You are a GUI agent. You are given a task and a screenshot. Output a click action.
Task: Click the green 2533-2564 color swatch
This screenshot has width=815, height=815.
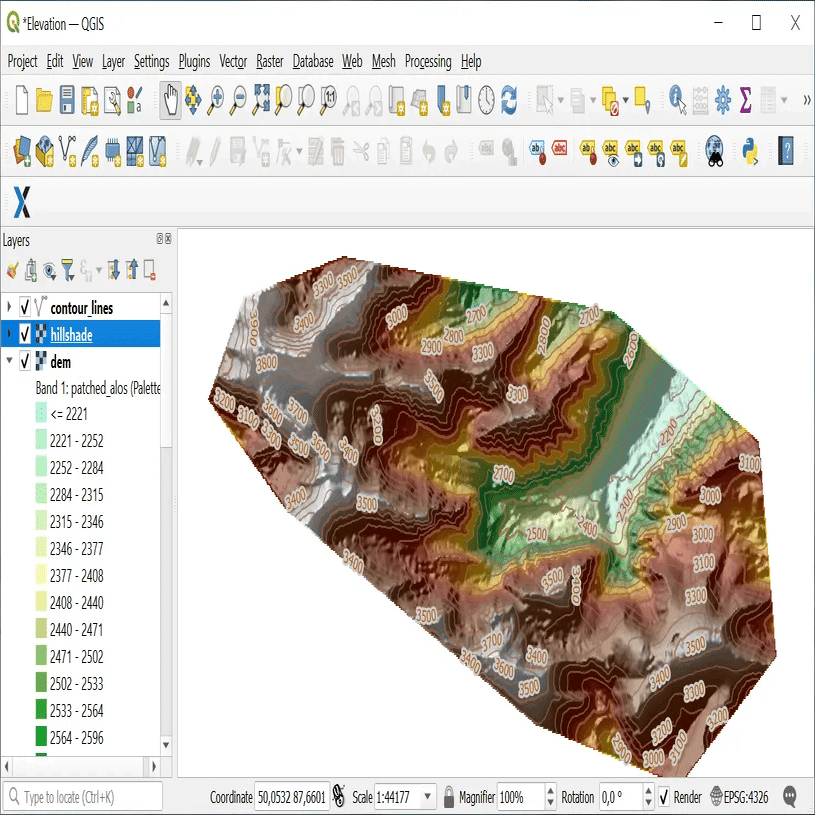pyautogui.click(x=41, y=709)
